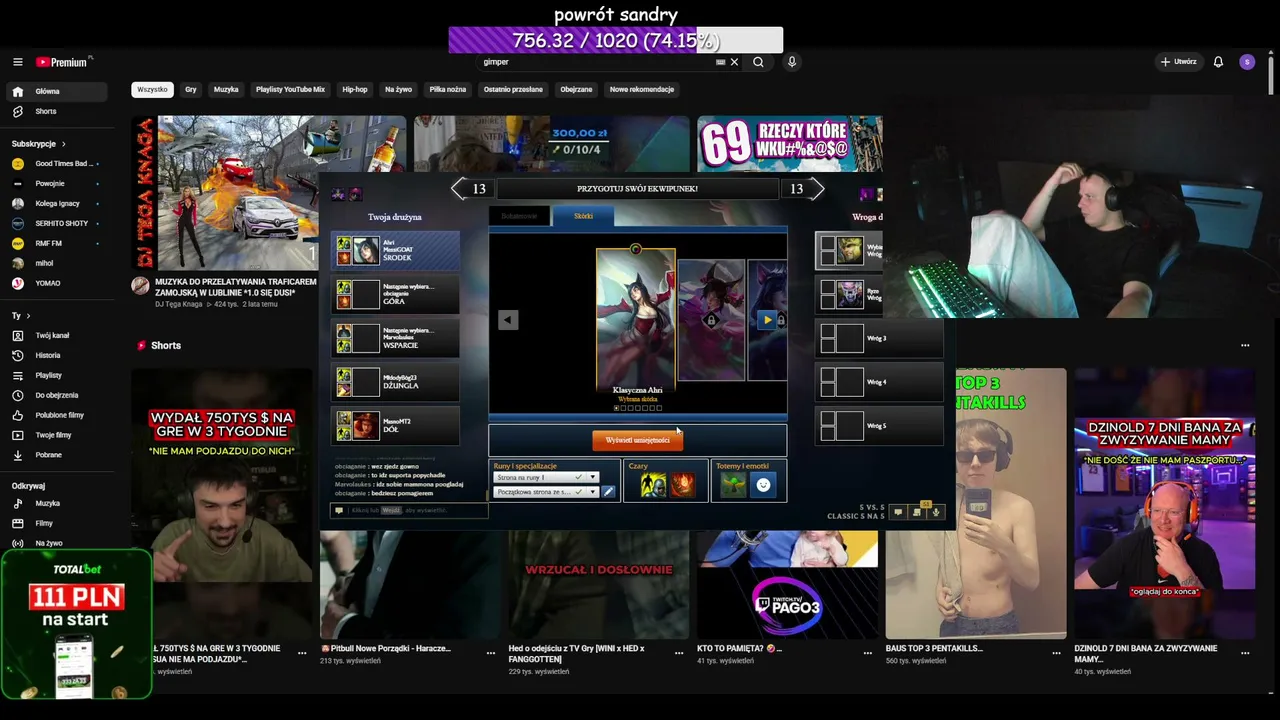
Task: Select the Hip-hop filter chip
Action: (355, 90)
